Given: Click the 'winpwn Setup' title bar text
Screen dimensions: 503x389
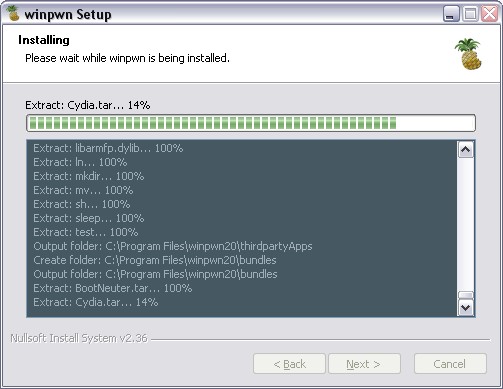Looking at the screenshot, I should 68,14.
